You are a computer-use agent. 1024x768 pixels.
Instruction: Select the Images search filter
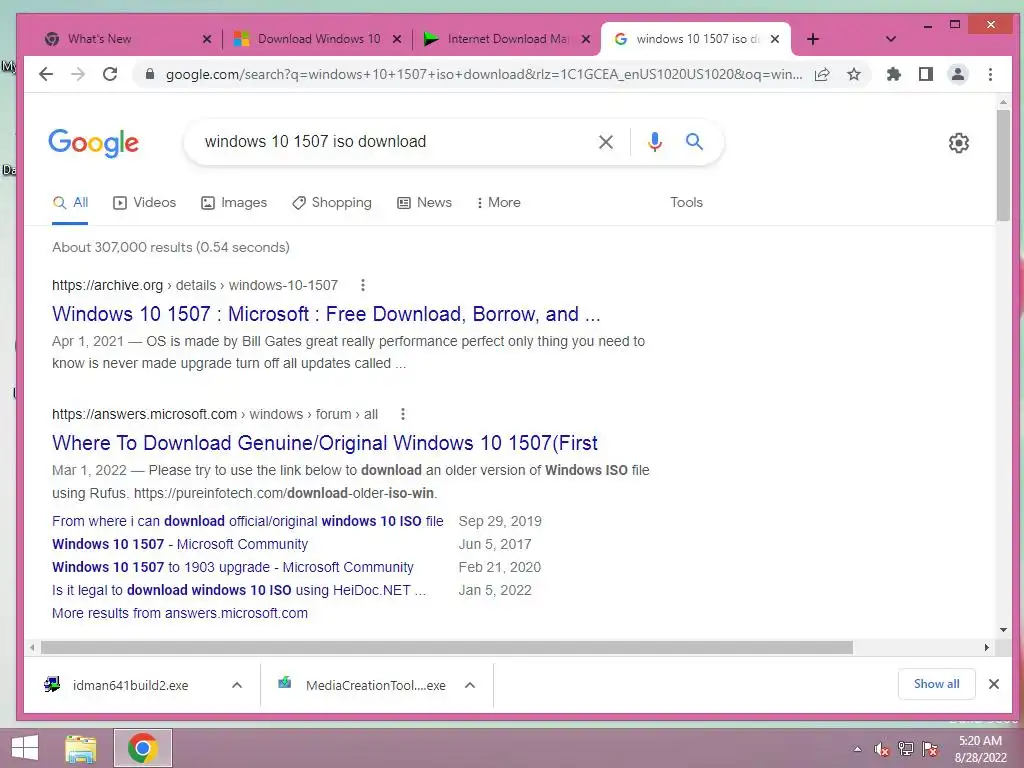coord(234,202)
